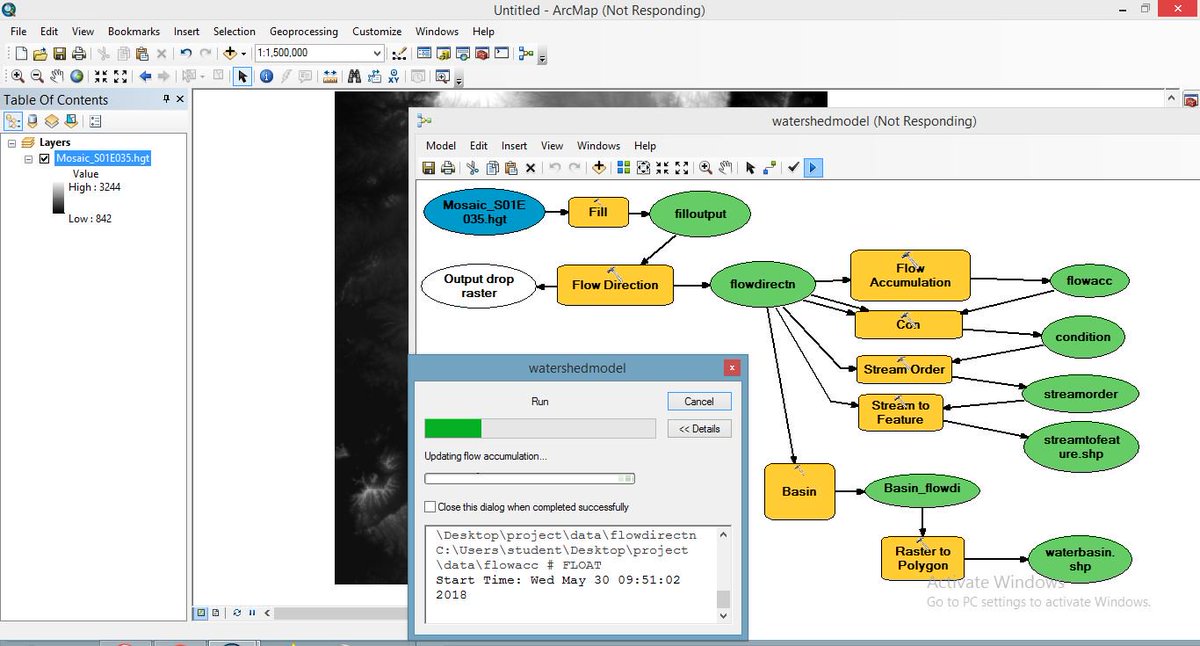The height and width of the screenshot is (646, 1200).
Task: Click watershedmodel Auto Layout grid icon
Action: point(624,168)
